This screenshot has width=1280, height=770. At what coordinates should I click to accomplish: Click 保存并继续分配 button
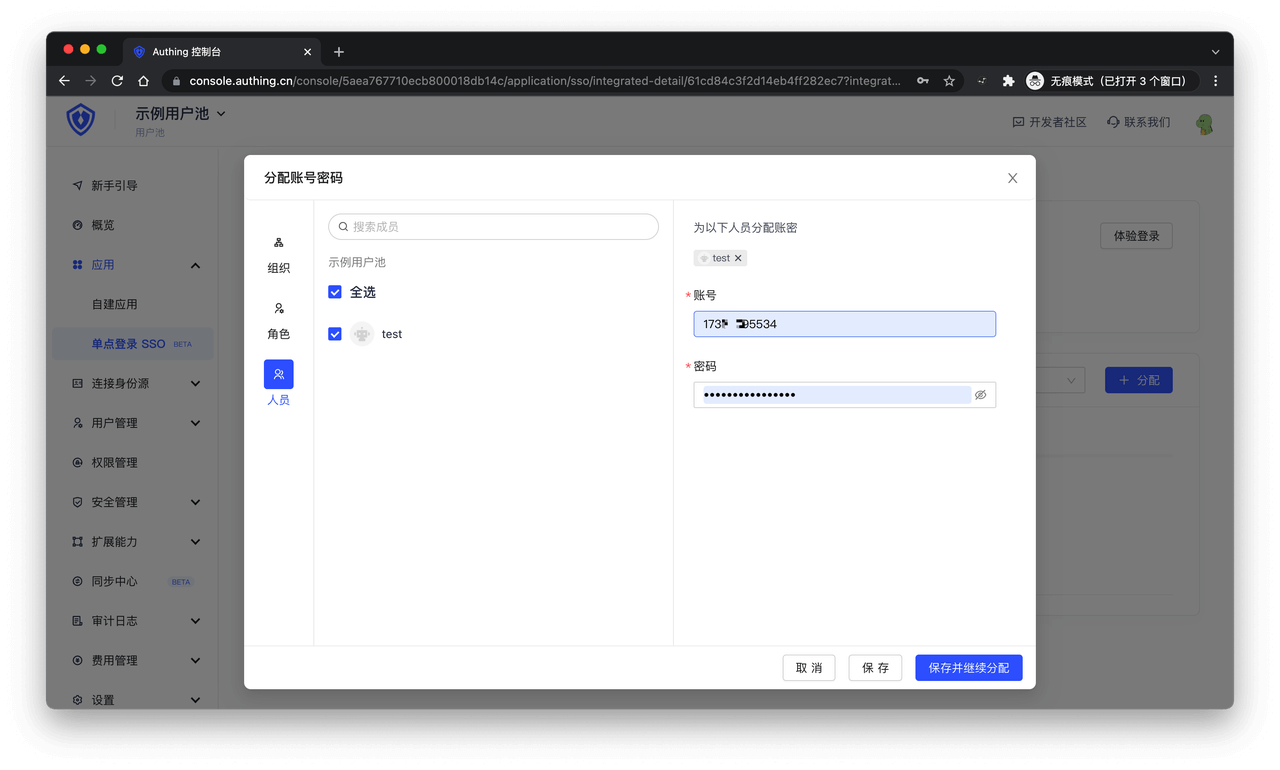(968, 668)
